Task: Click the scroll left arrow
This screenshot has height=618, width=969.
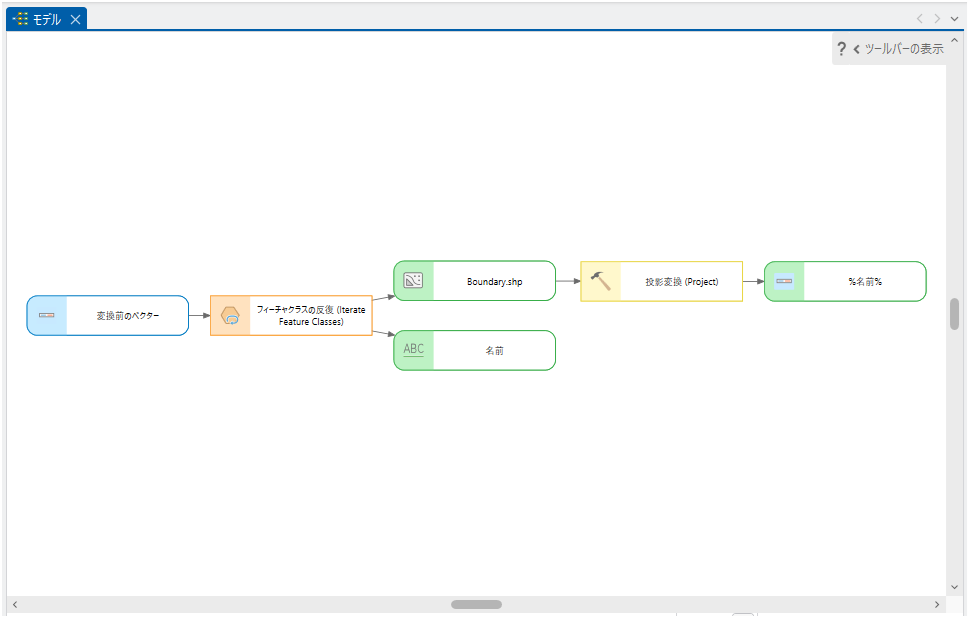Action: [x=15, y=604]
